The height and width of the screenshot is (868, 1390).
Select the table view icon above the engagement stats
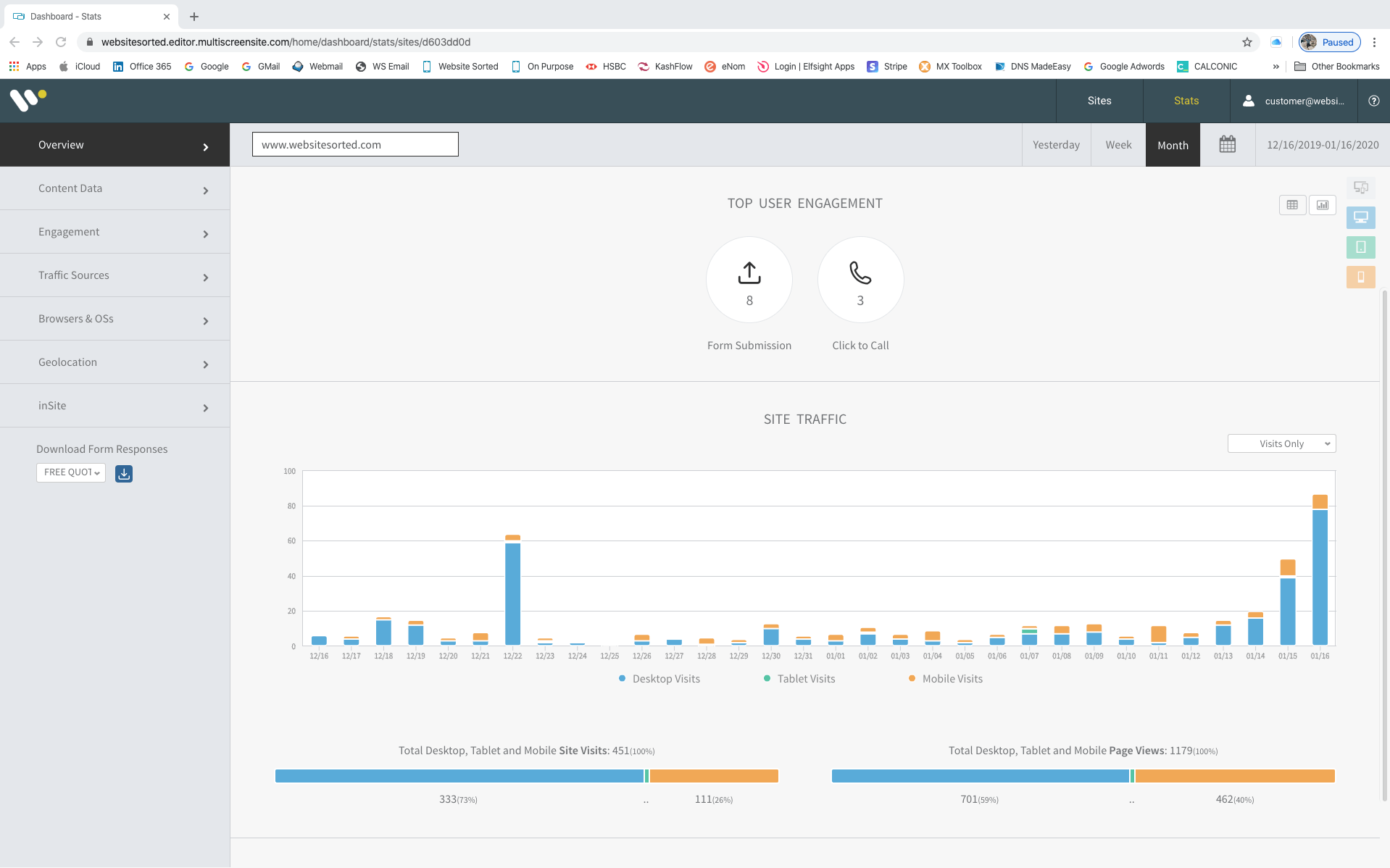click(1291, 205)
